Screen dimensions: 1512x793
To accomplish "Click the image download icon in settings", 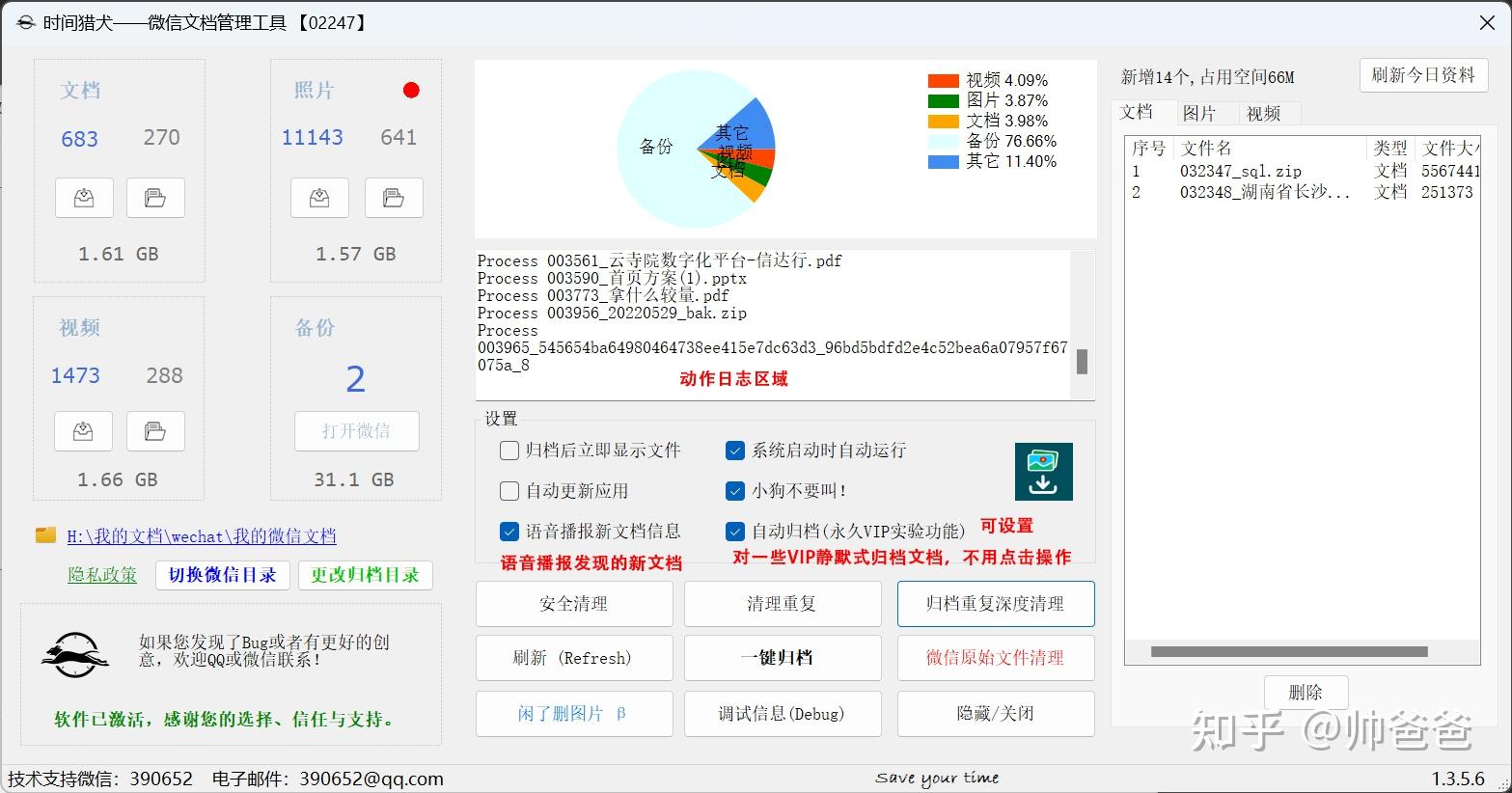I will click(x=1043, y=472).
